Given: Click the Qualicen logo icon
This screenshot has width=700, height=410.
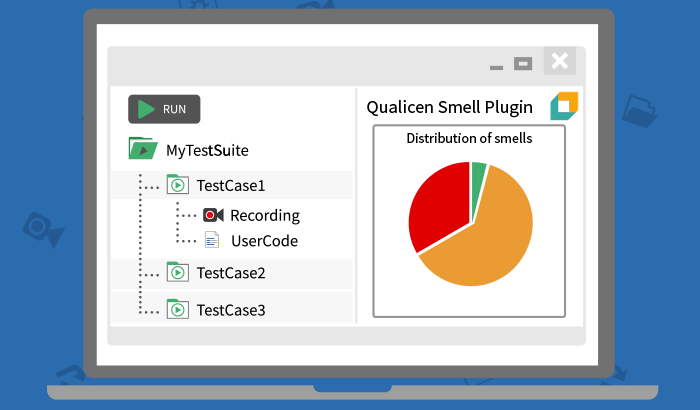Looking at the screenshot, I should [x=564, y=106].
